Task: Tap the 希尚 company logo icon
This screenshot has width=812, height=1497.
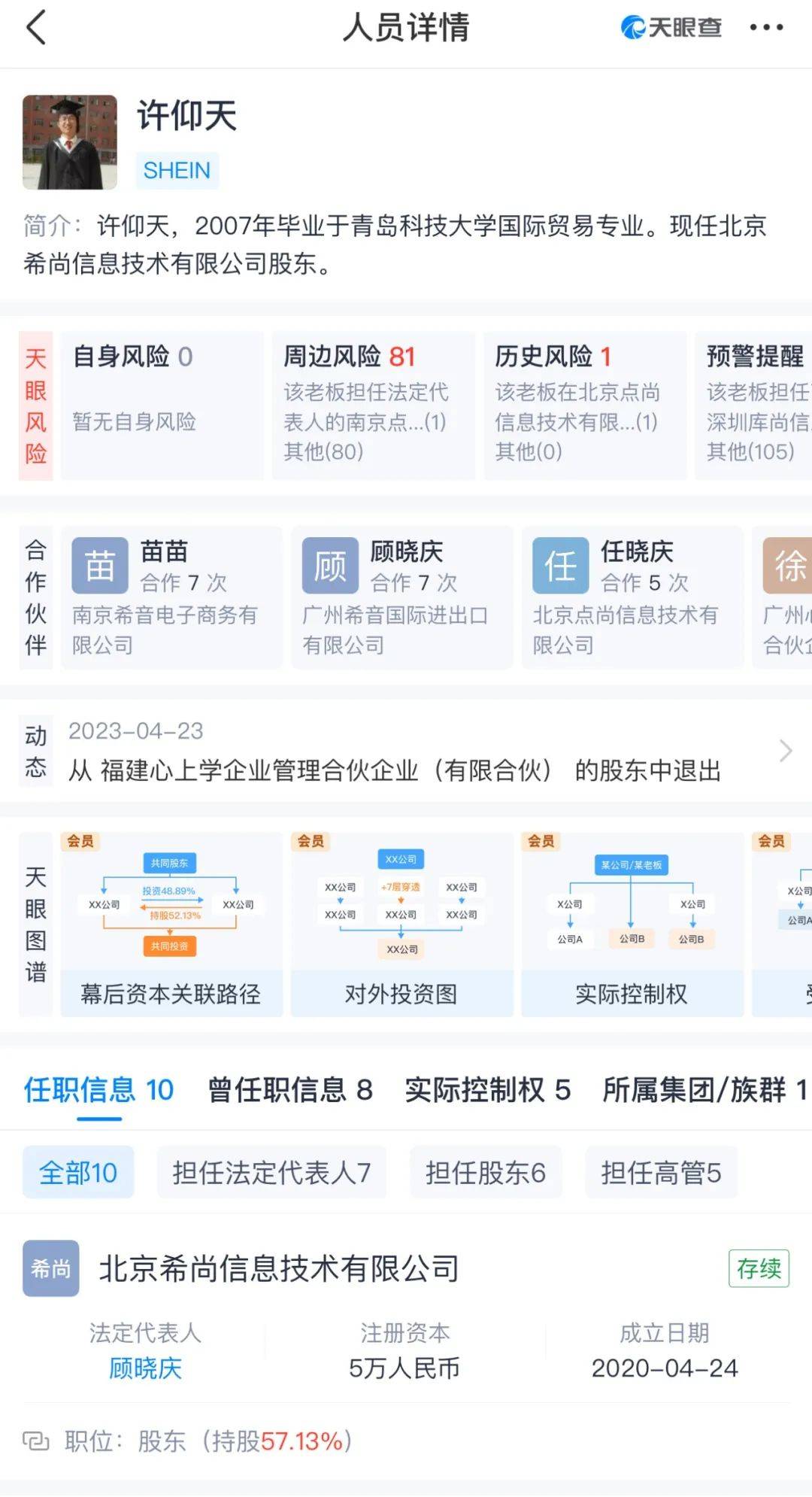Action: click(51, 1268)
